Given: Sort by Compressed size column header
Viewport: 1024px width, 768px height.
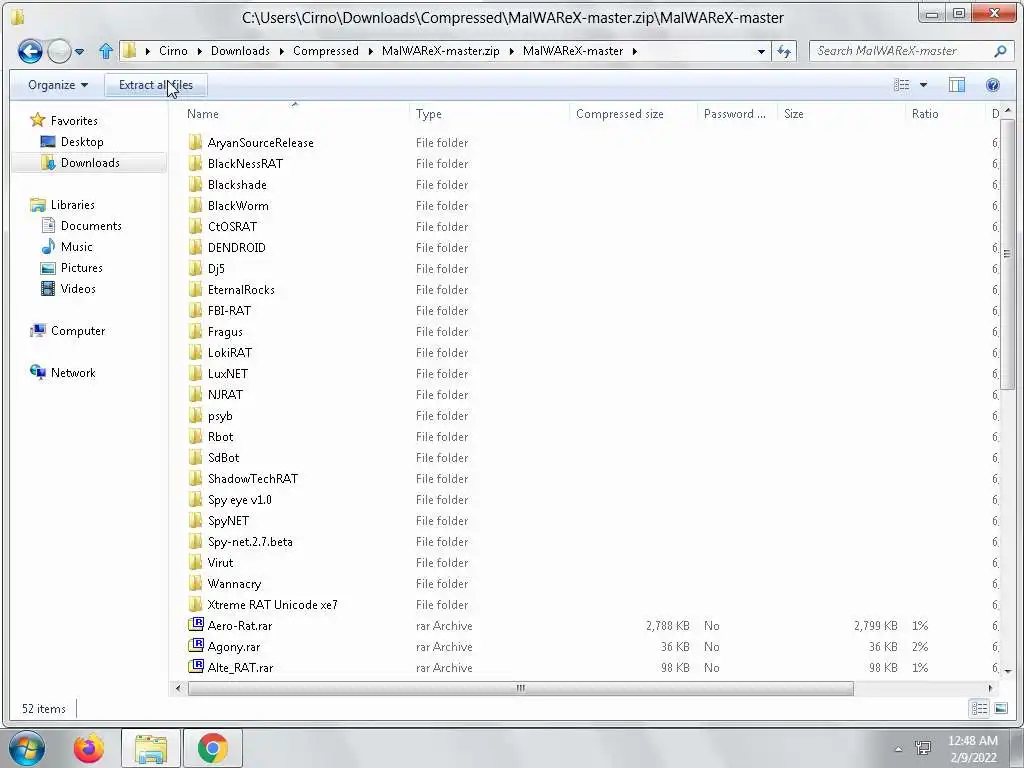Looking at the screenshot, I should tap(620, 114).
